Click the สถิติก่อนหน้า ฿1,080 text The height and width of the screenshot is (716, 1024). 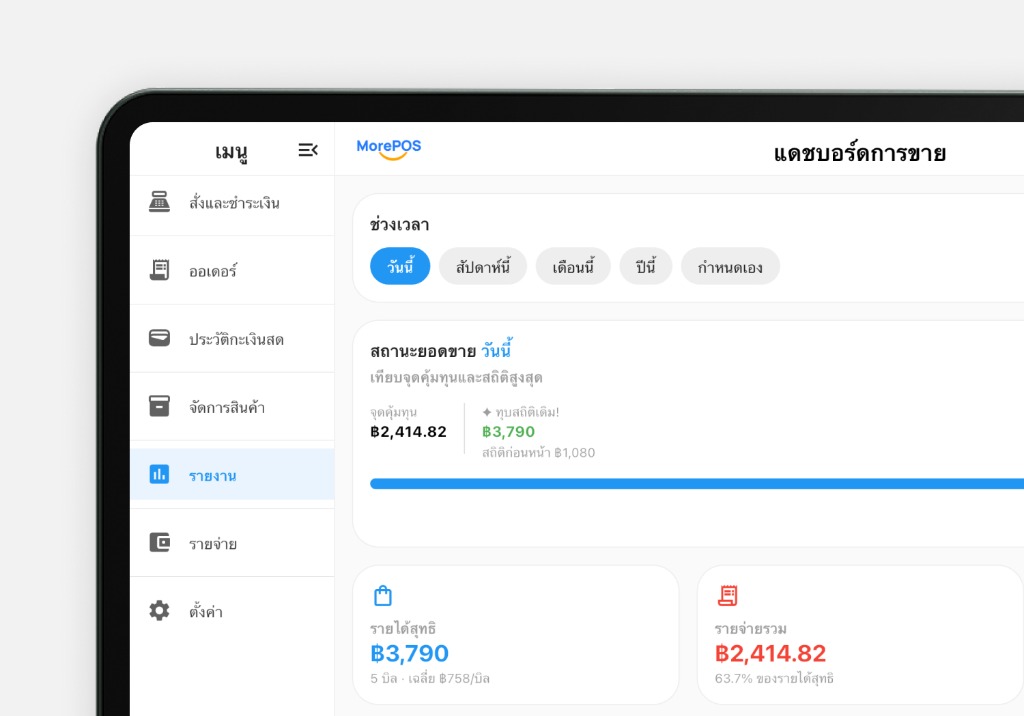pos(538,452)
